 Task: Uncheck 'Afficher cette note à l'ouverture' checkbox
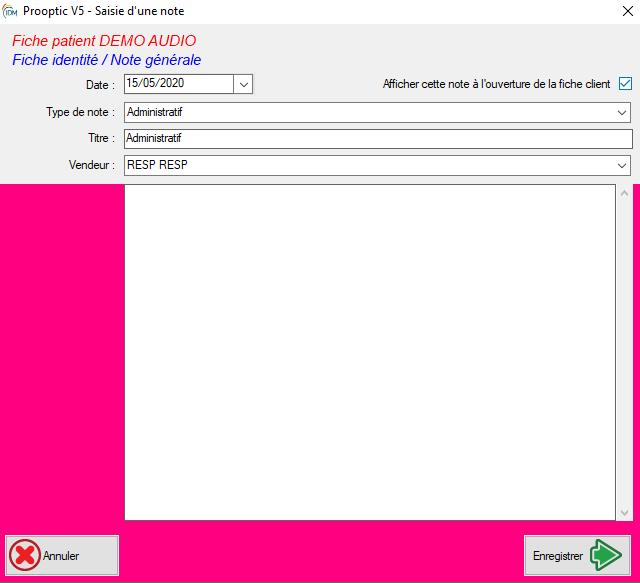tap(625, 84)
